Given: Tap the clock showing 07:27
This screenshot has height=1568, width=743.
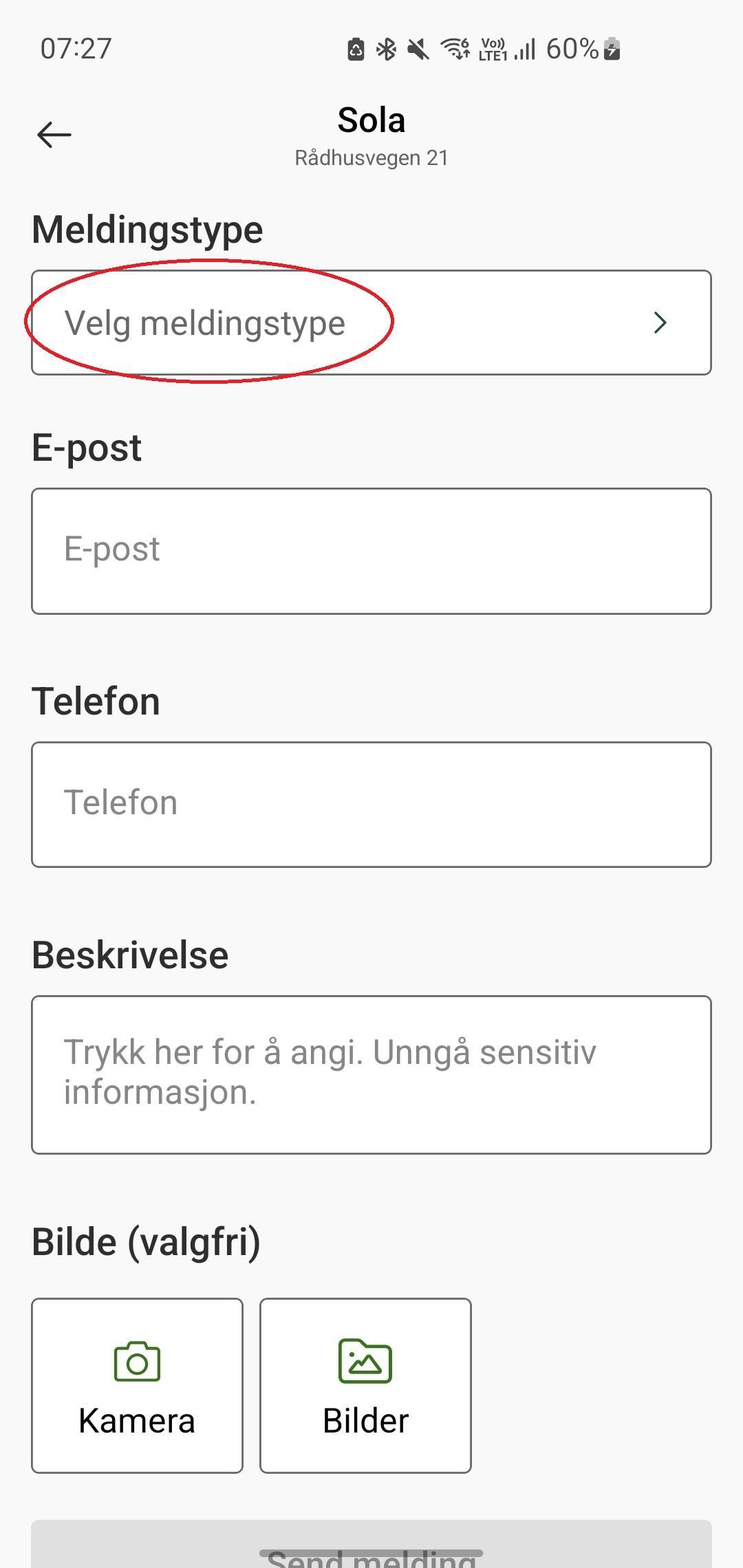Looking at the screenshot, I should [76, 50].
